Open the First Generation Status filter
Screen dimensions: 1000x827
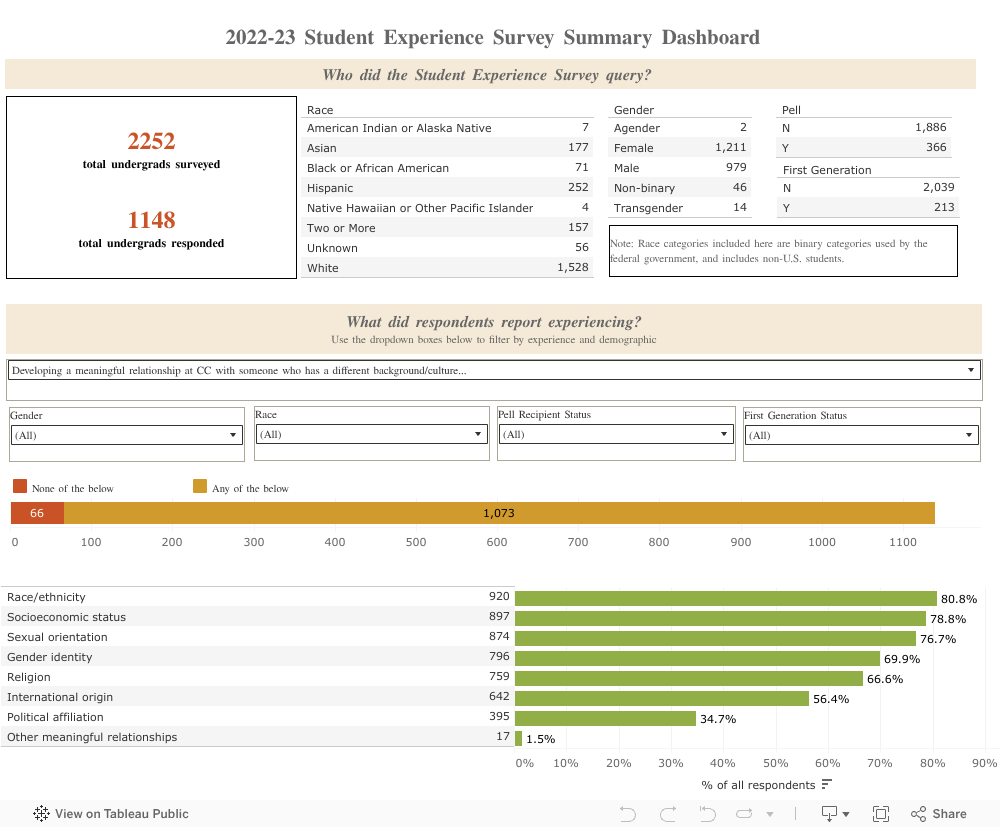(x=967, y=434)
